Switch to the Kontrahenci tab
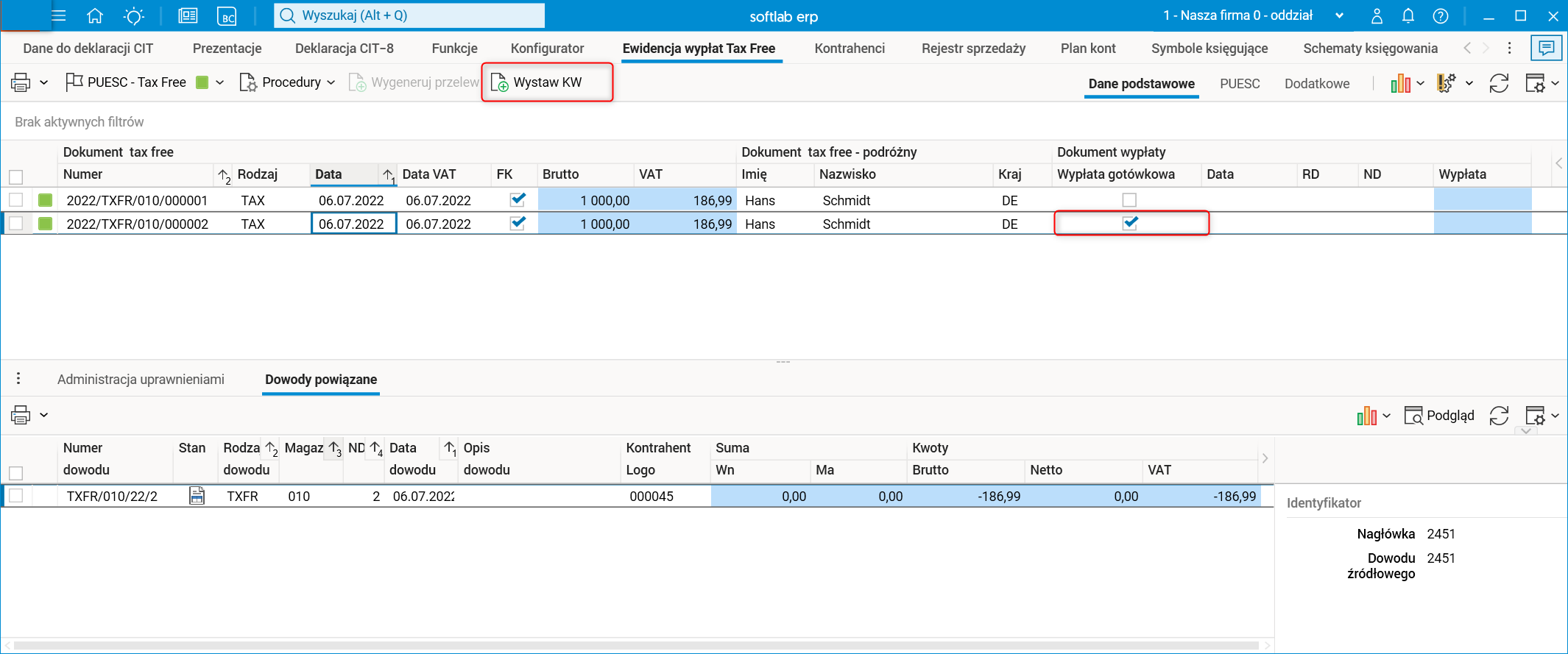This screenshot has width=1568, height=654. 850,49
